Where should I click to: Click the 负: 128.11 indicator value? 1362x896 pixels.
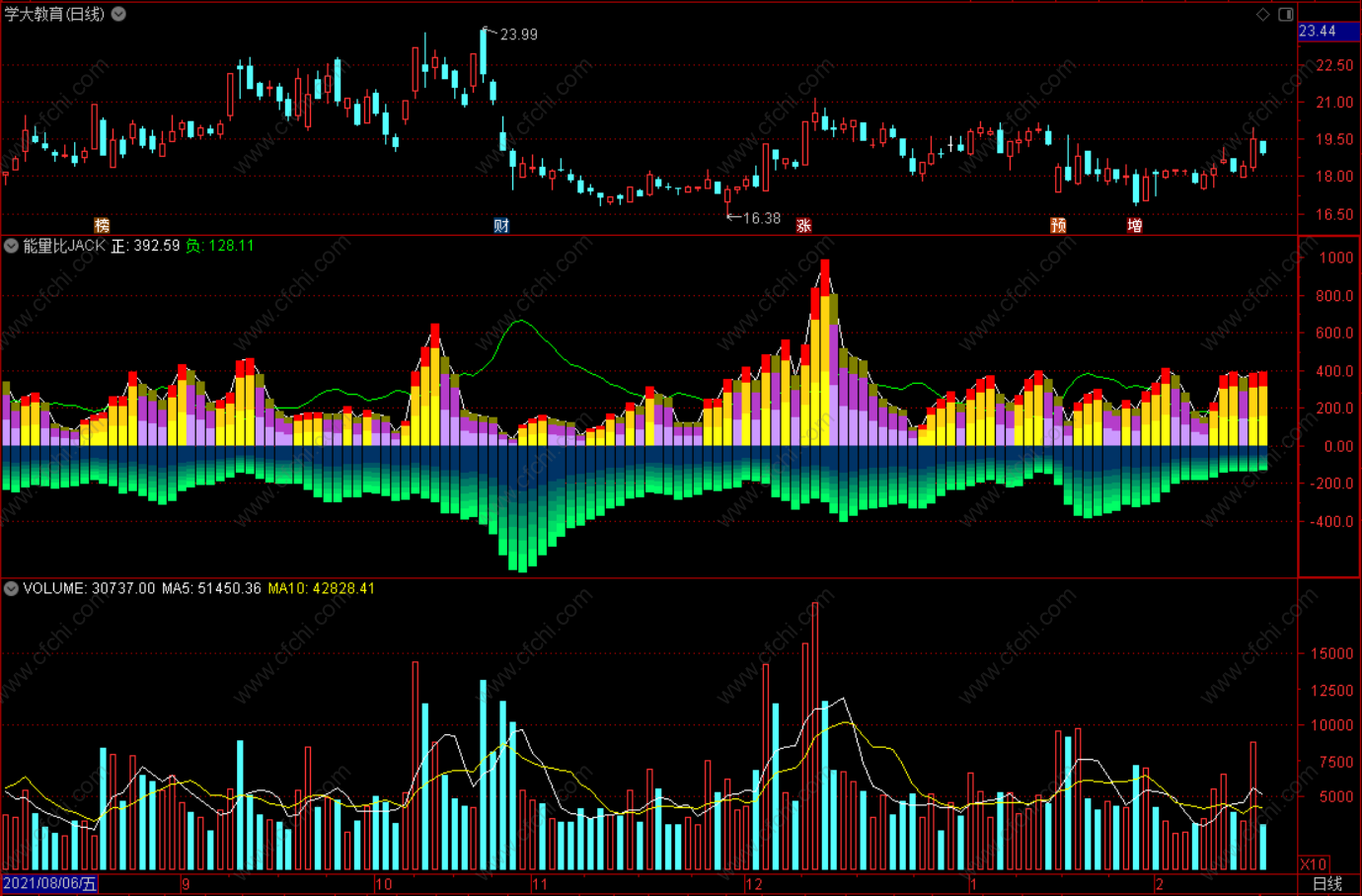[x=220, y=246]
